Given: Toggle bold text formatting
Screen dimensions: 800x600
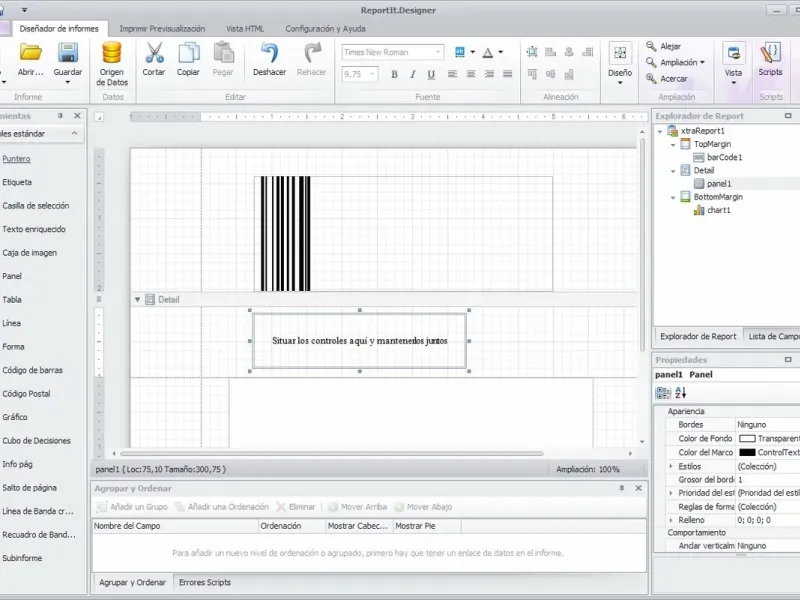Looking at the screenshot, I should pos(394,75).
